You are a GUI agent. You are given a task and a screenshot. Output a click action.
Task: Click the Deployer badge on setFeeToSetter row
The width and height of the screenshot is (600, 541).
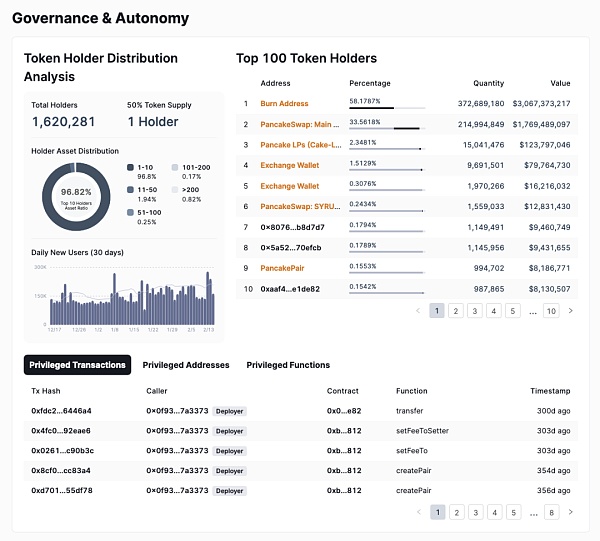pyautogui.click(x=230, y=431)
